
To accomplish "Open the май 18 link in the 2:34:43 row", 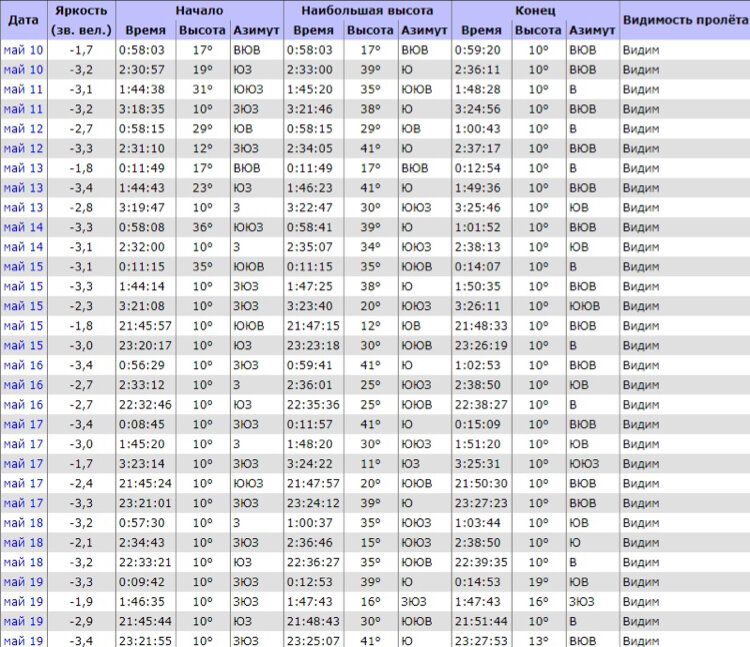I will click(x=23, y=543).
